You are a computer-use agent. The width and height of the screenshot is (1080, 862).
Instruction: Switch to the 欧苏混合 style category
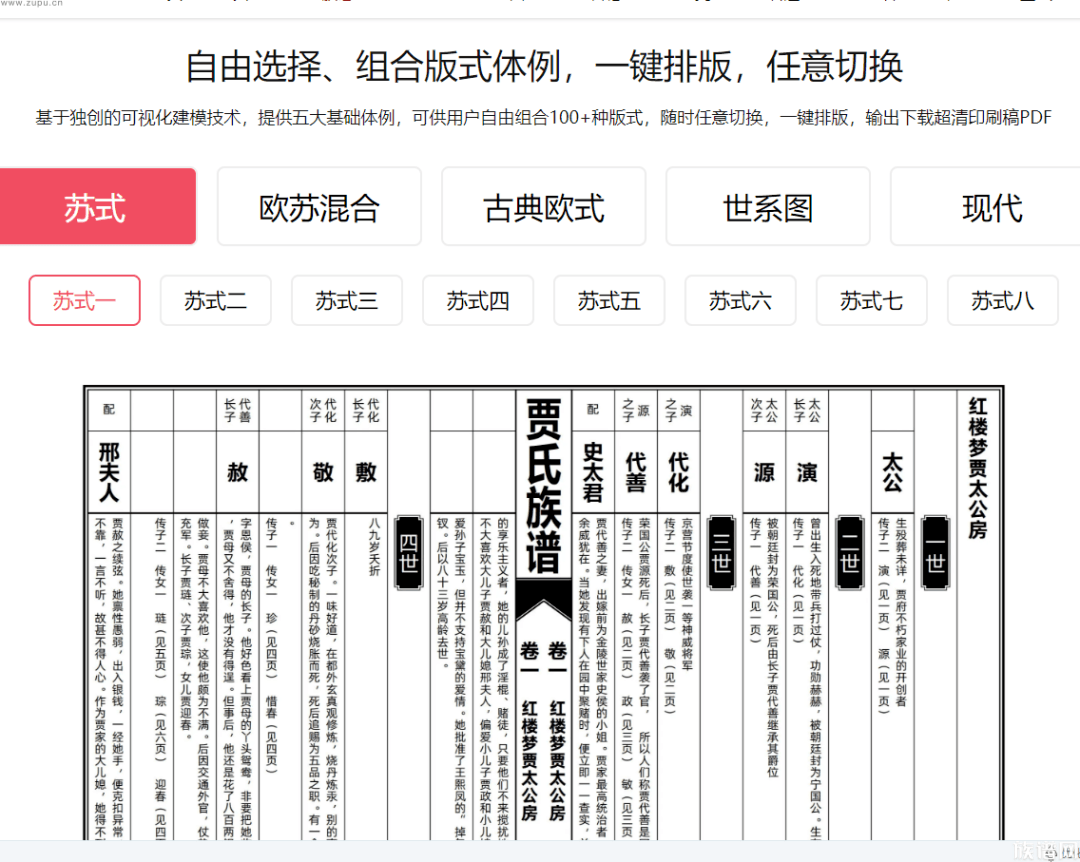click(x=320, y=206)
